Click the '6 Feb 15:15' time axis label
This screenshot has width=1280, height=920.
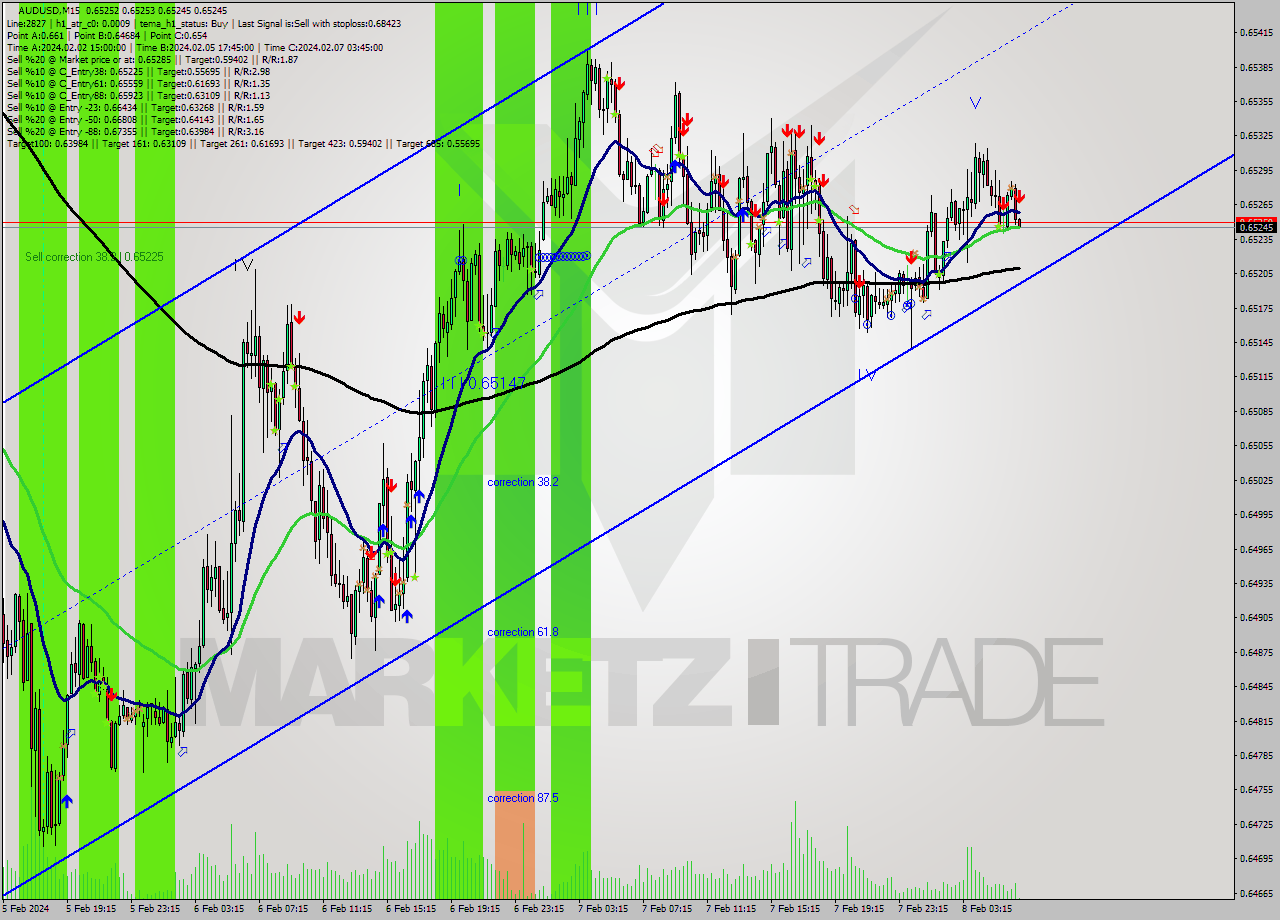pos(410,909)
